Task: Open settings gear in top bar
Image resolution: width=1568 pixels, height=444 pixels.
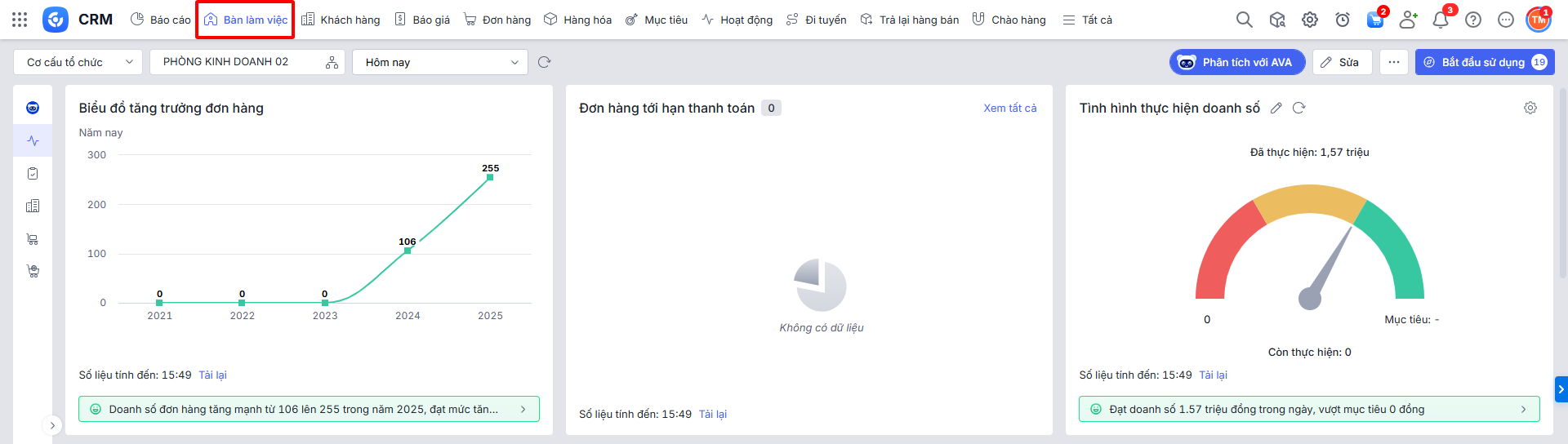Action: click(1310, 20)
